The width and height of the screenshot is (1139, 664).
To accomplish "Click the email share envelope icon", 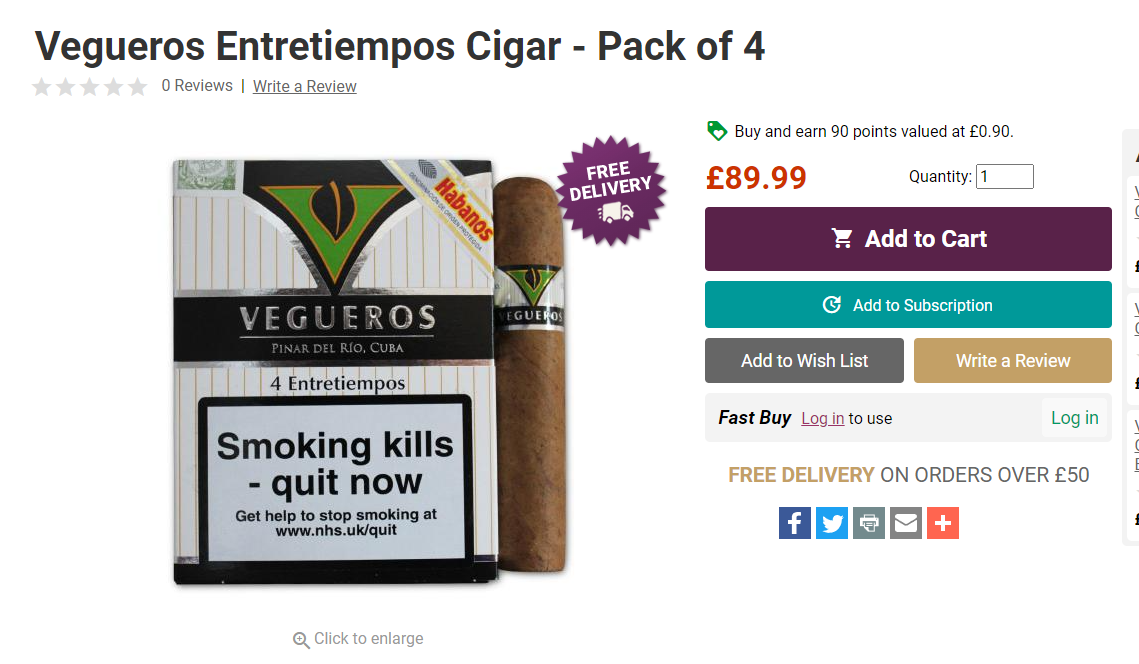I will (906, 523).
